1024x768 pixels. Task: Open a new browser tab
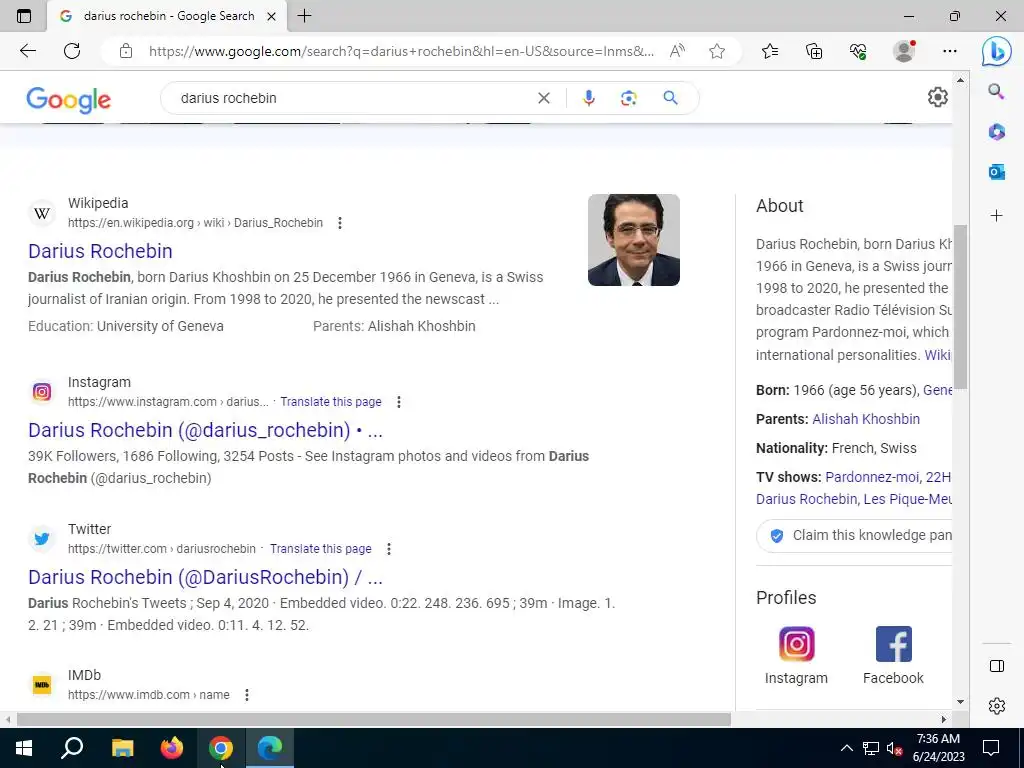tap(304, 16)
